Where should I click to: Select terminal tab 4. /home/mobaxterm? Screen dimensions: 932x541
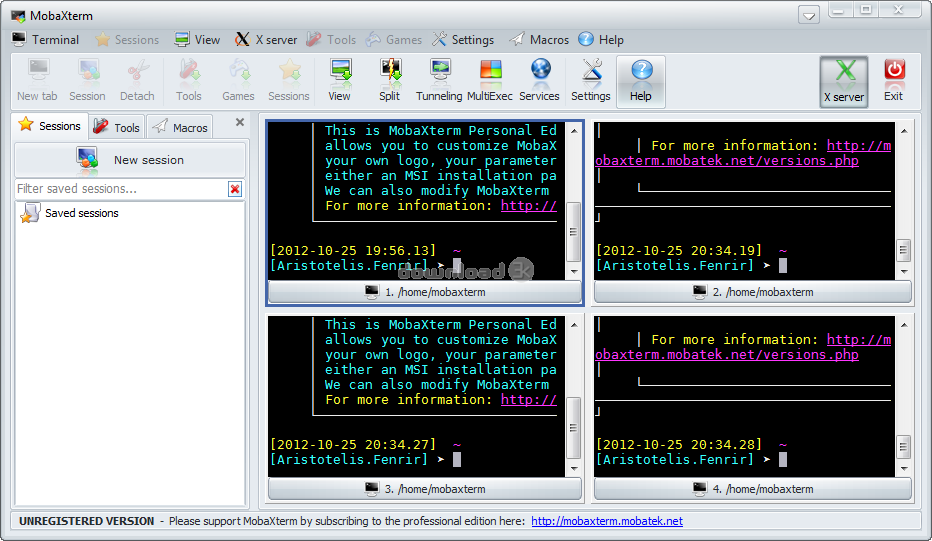(752, 489)
